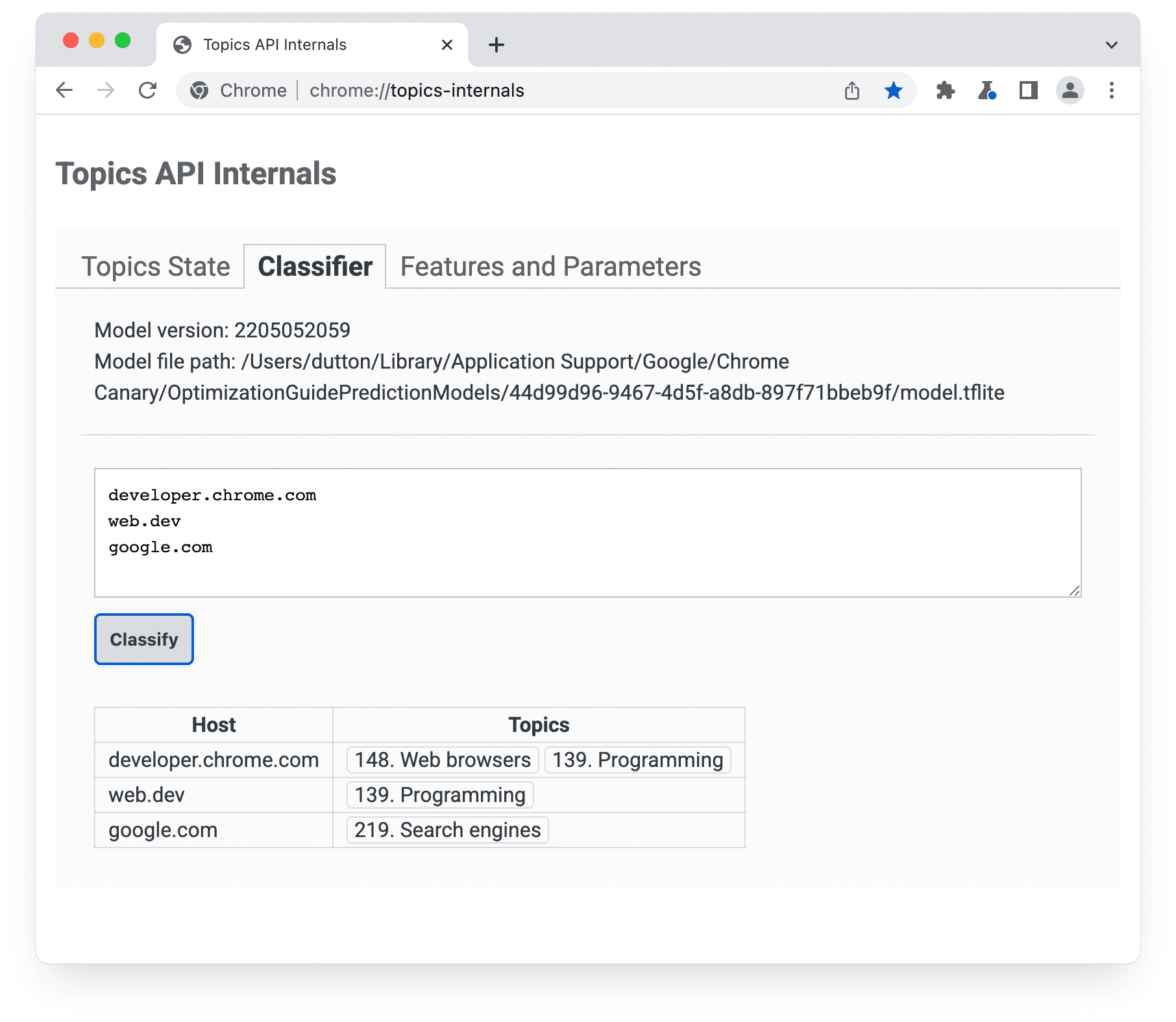Switch to the Topics State tab

pos(155,266)
